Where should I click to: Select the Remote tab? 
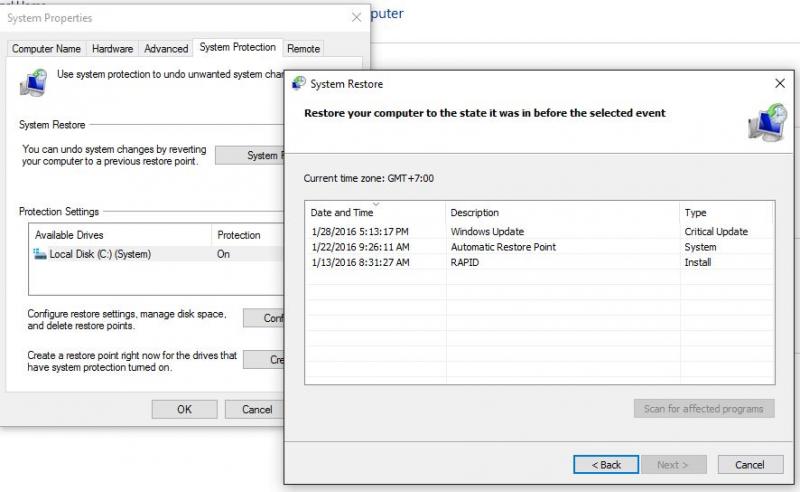[304, 48]
